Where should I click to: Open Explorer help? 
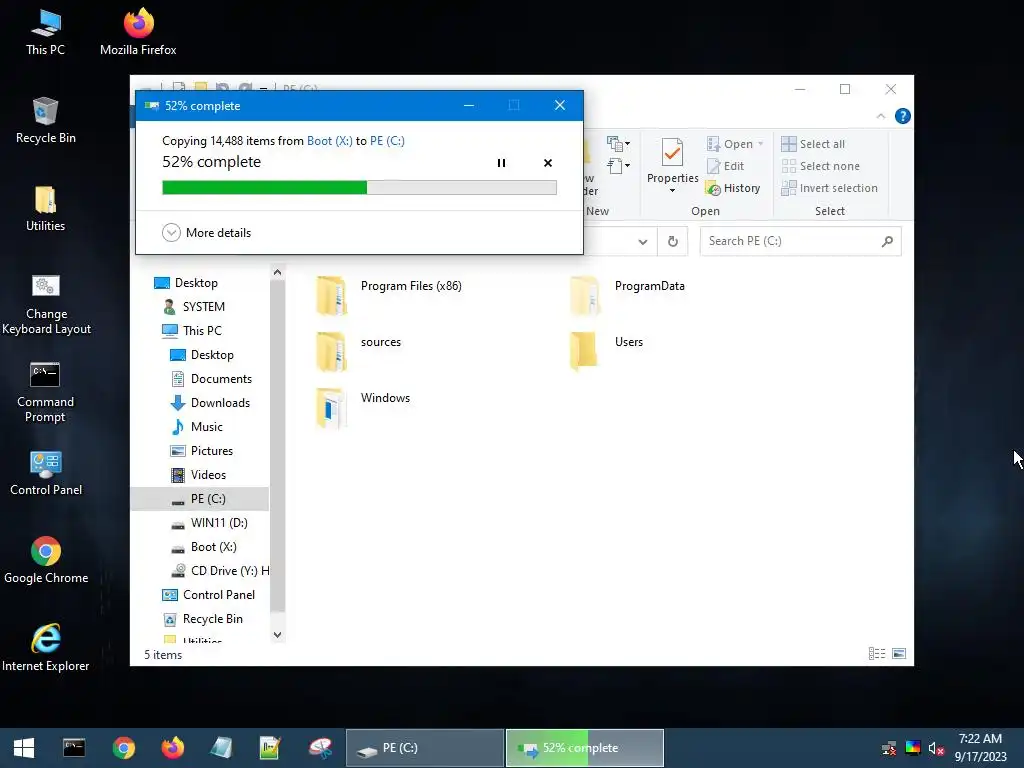(x=903, y=116)
